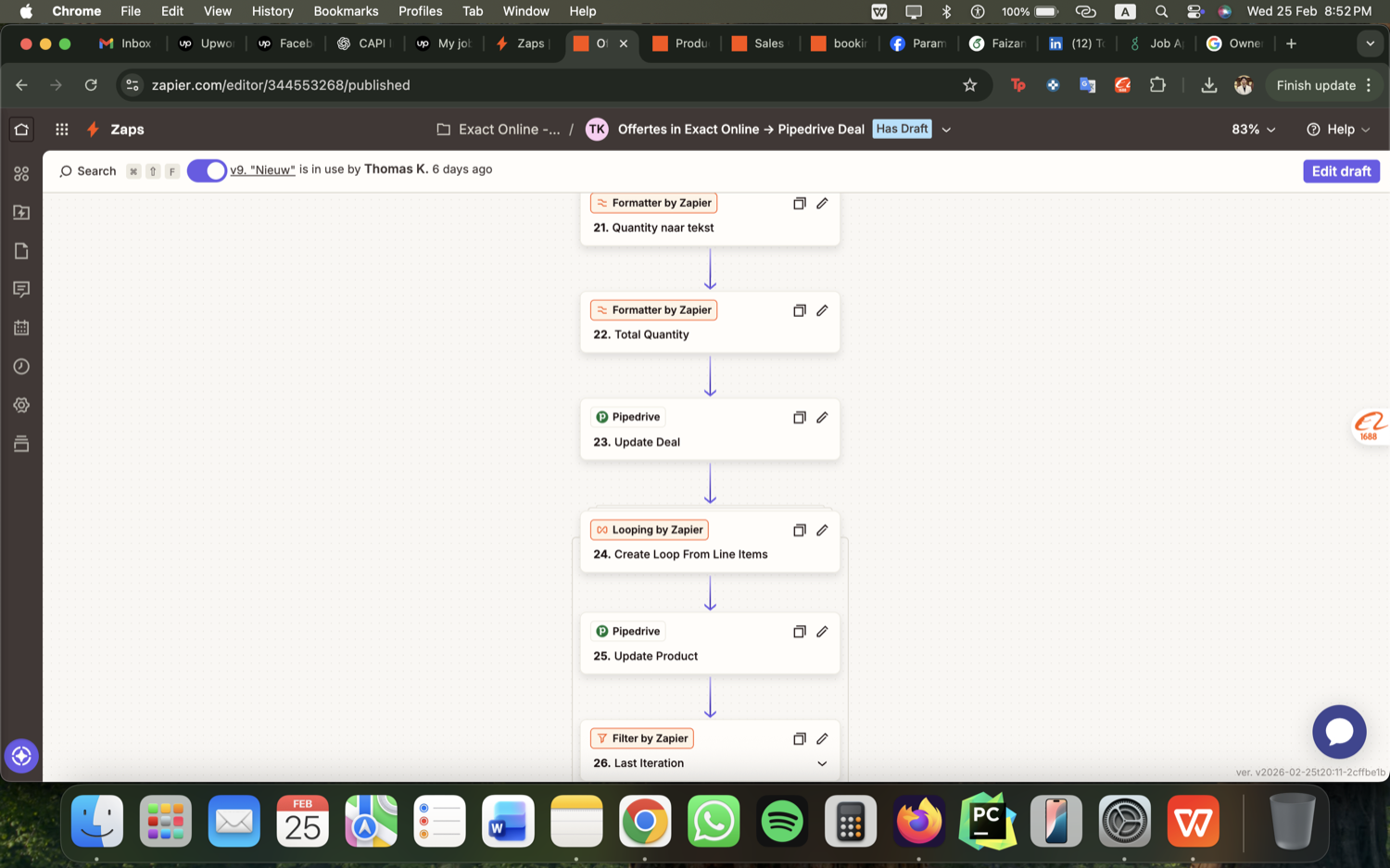Click the copy icon on Total Quantity step
Screen dimensions: 1390x868
[799, 310]
